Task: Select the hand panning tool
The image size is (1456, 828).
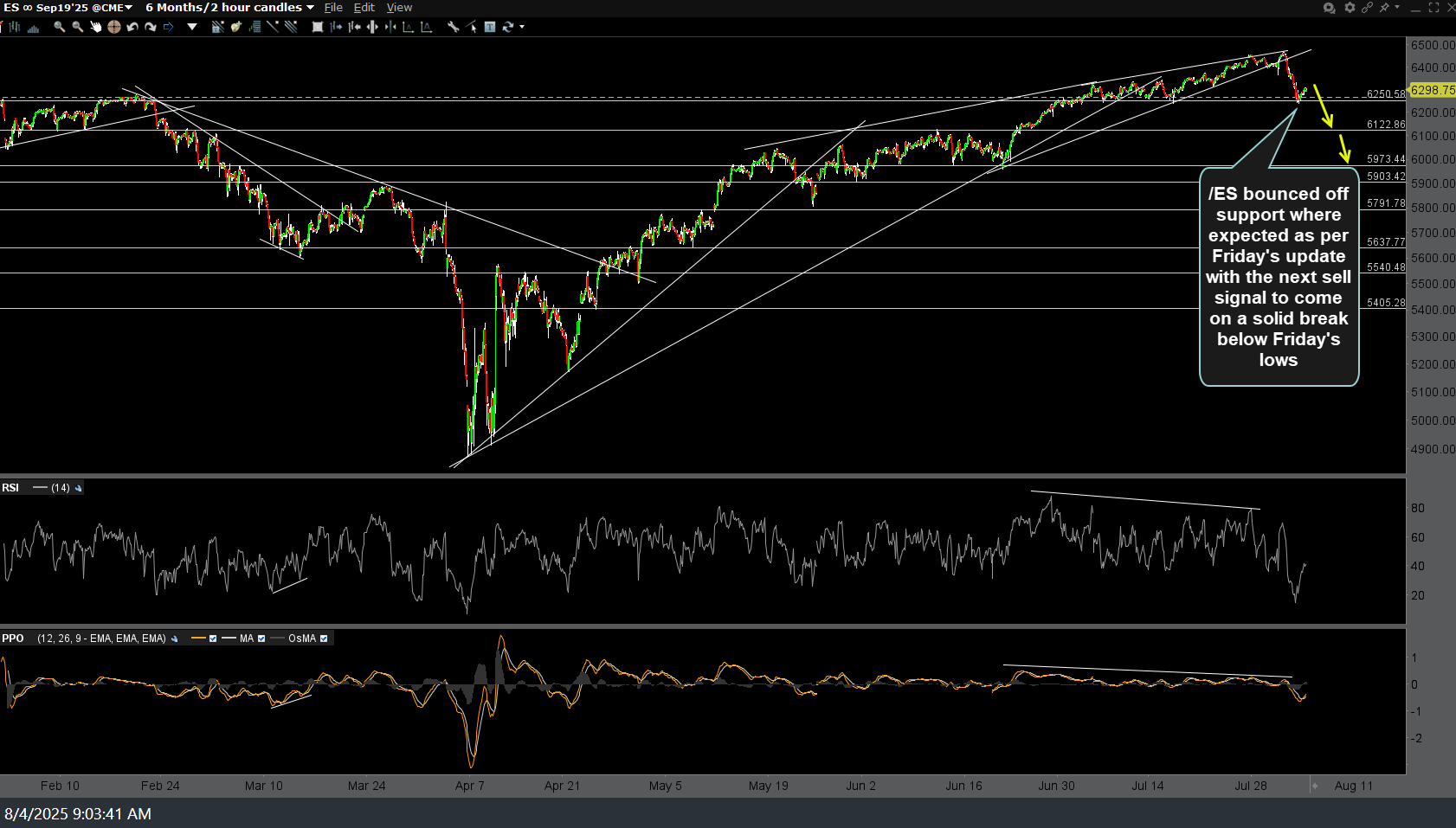Action: [x=96, y=27]
